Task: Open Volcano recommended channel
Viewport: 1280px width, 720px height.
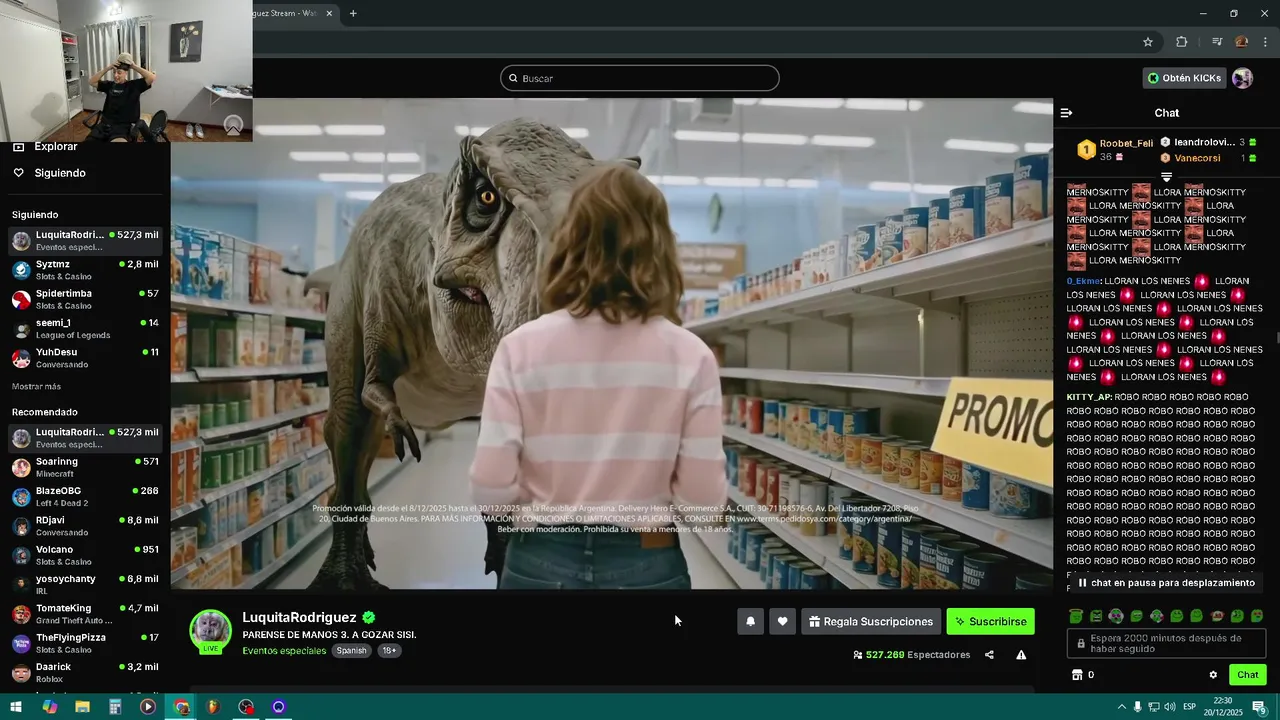Action: [85, 555]
